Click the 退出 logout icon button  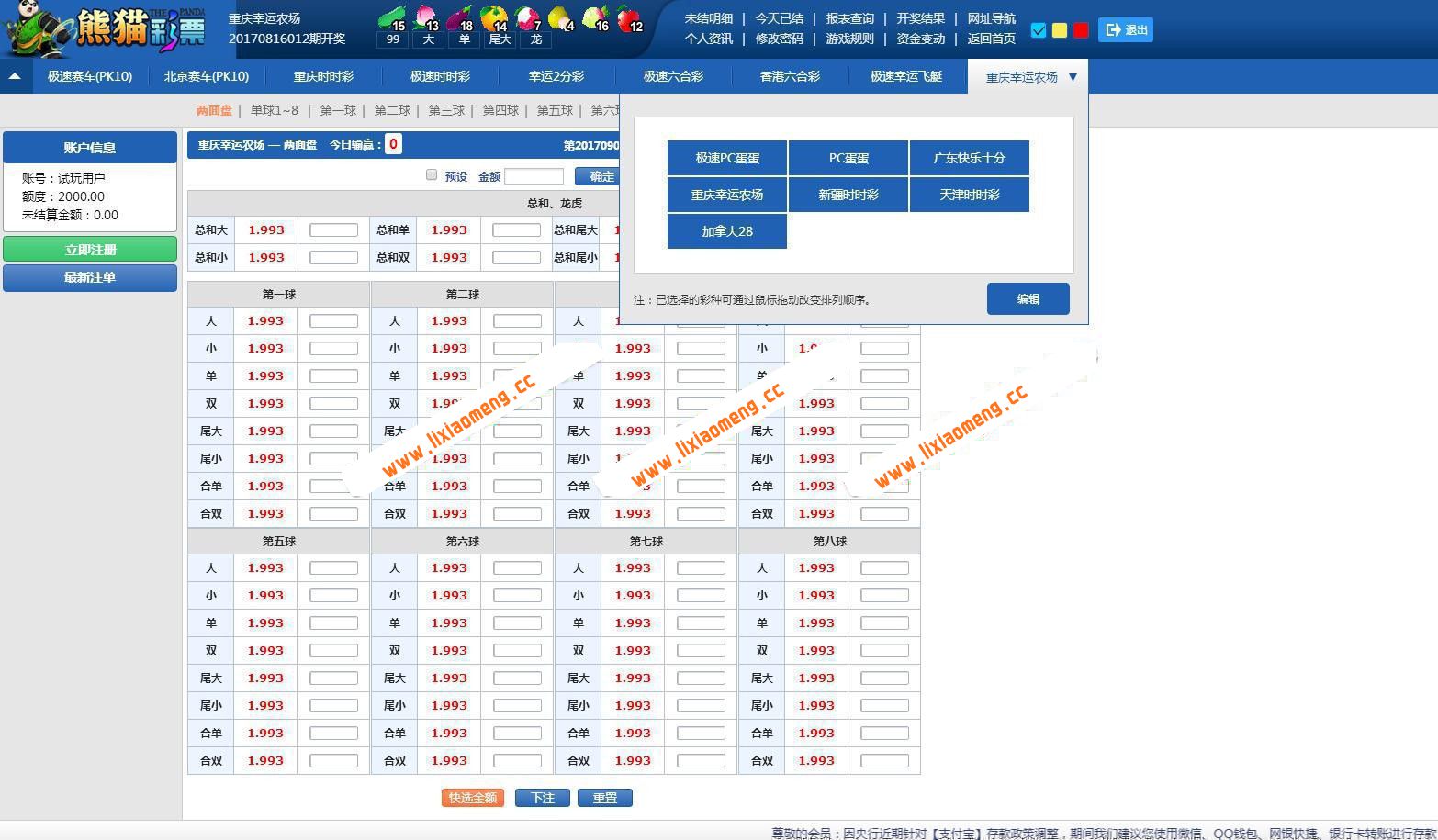(x=1125, y=29)
